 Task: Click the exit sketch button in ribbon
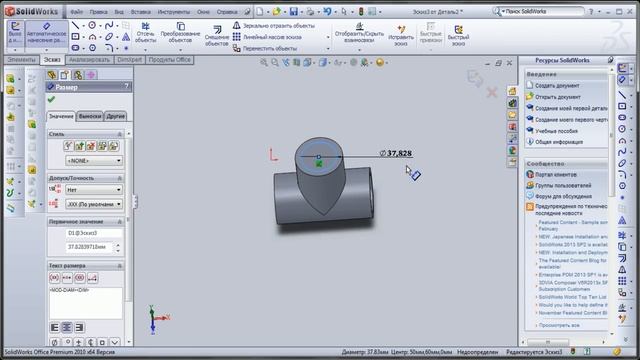click(15, 33)
